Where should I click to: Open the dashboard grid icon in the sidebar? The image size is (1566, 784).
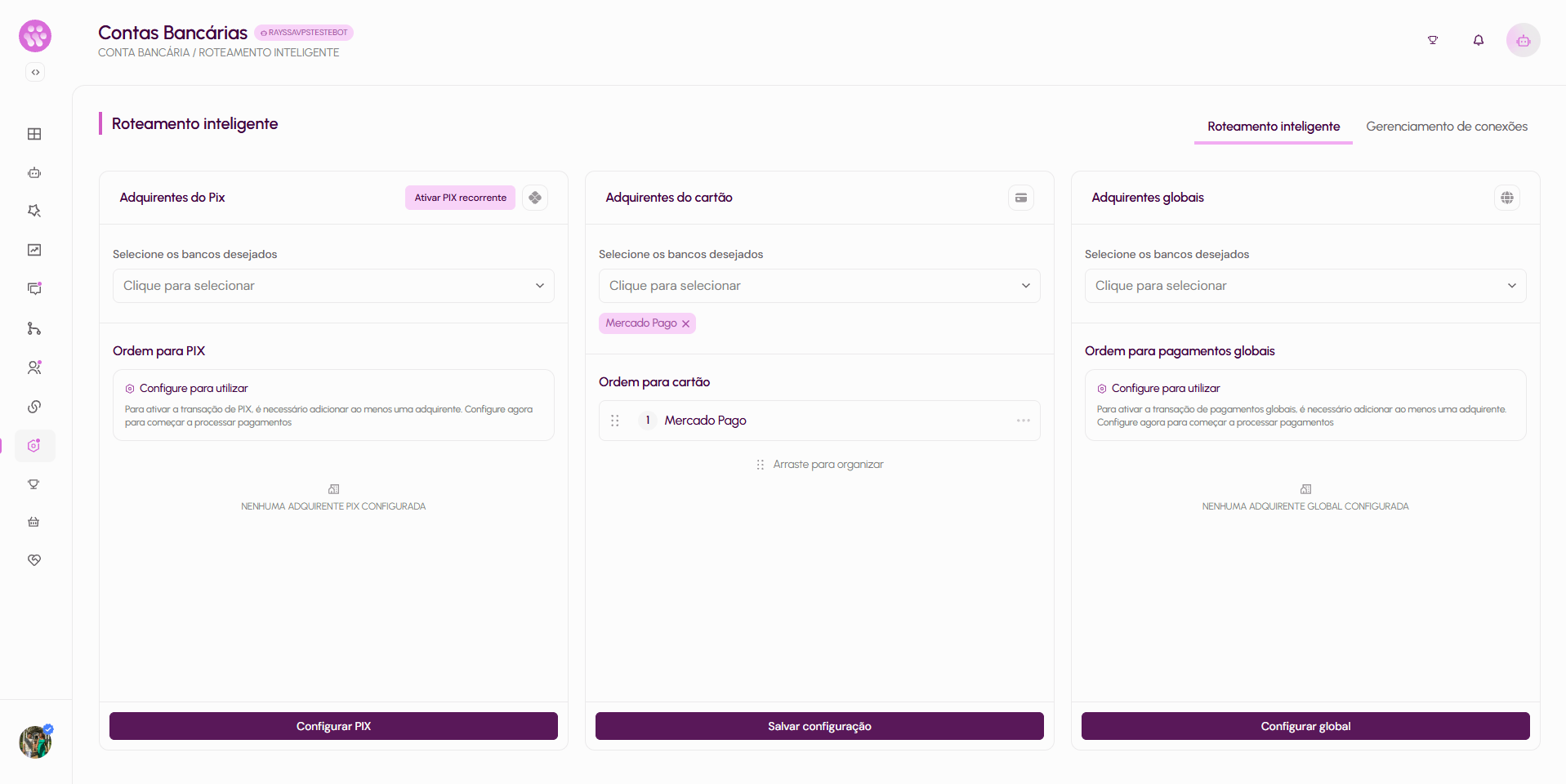point(34,134)
